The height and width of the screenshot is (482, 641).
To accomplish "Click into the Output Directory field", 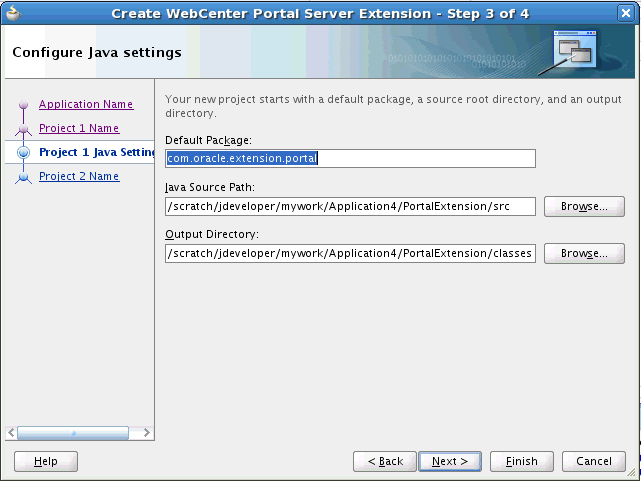I will click(350, 253).
